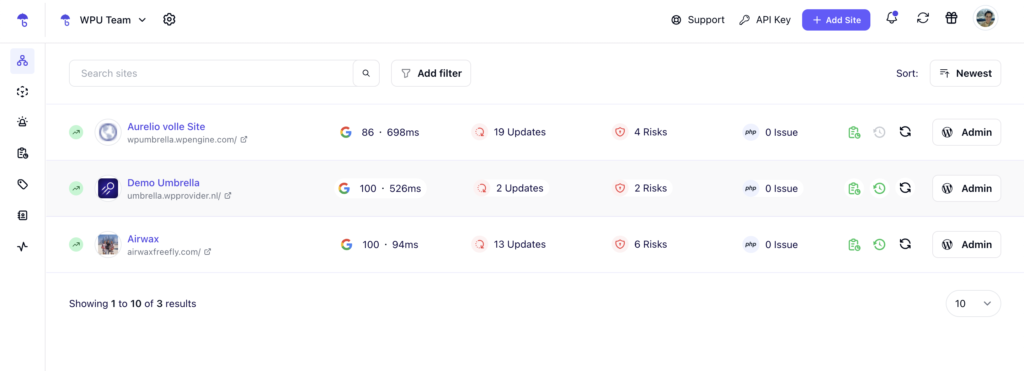Open backup history for Airwax
The width and height of the screenshot is (1024, 371).
[879, 244]
